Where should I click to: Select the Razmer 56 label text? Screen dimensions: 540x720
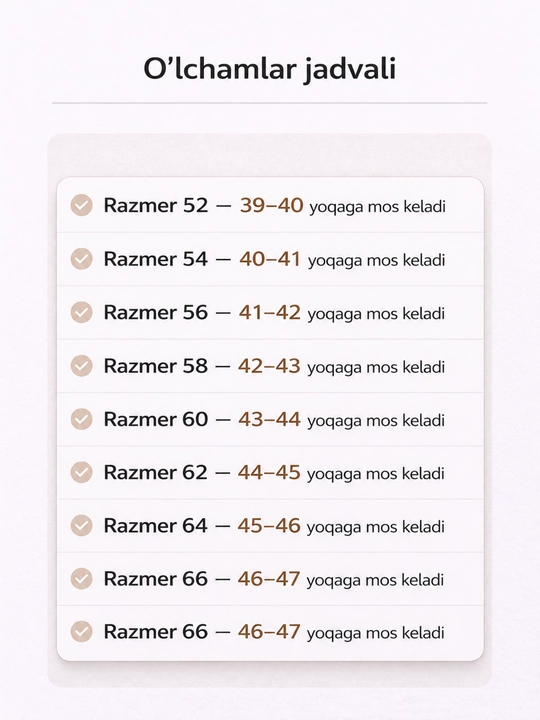click(156, 312)
